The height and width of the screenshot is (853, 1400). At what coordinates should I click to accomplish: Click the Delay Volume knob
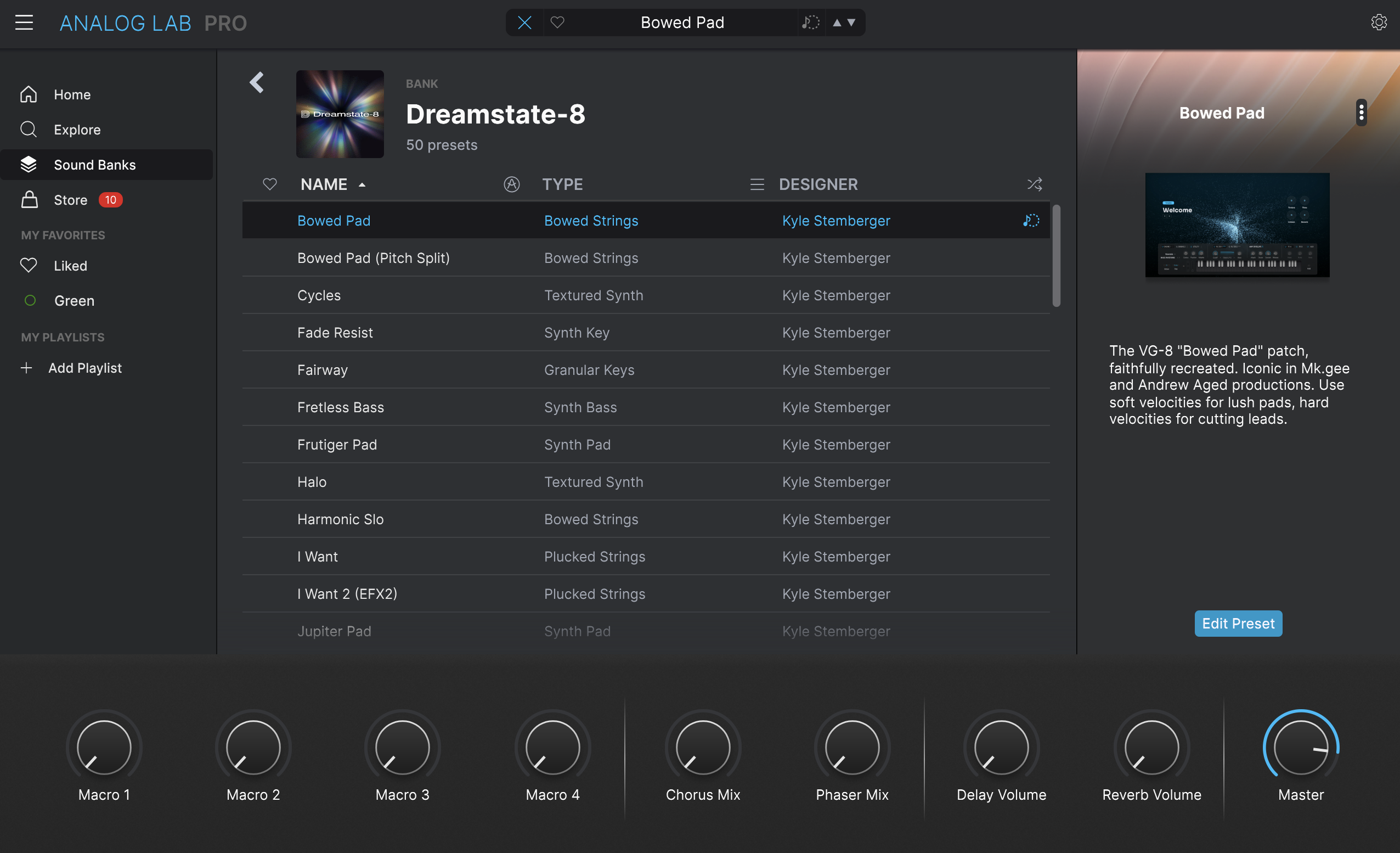[1002, 747]
